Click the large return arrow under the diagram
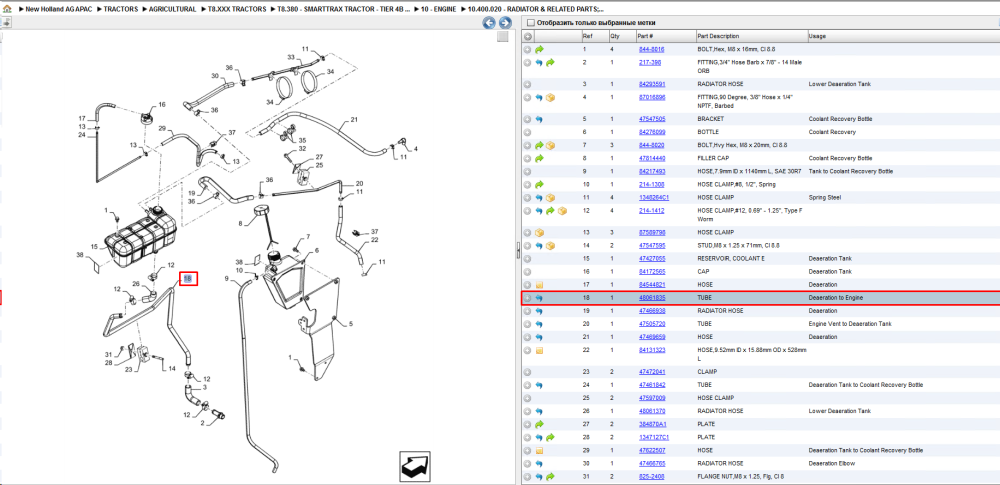Image resolution: width=1000 pixels, height=485 pixels. [x=413, y=465]
